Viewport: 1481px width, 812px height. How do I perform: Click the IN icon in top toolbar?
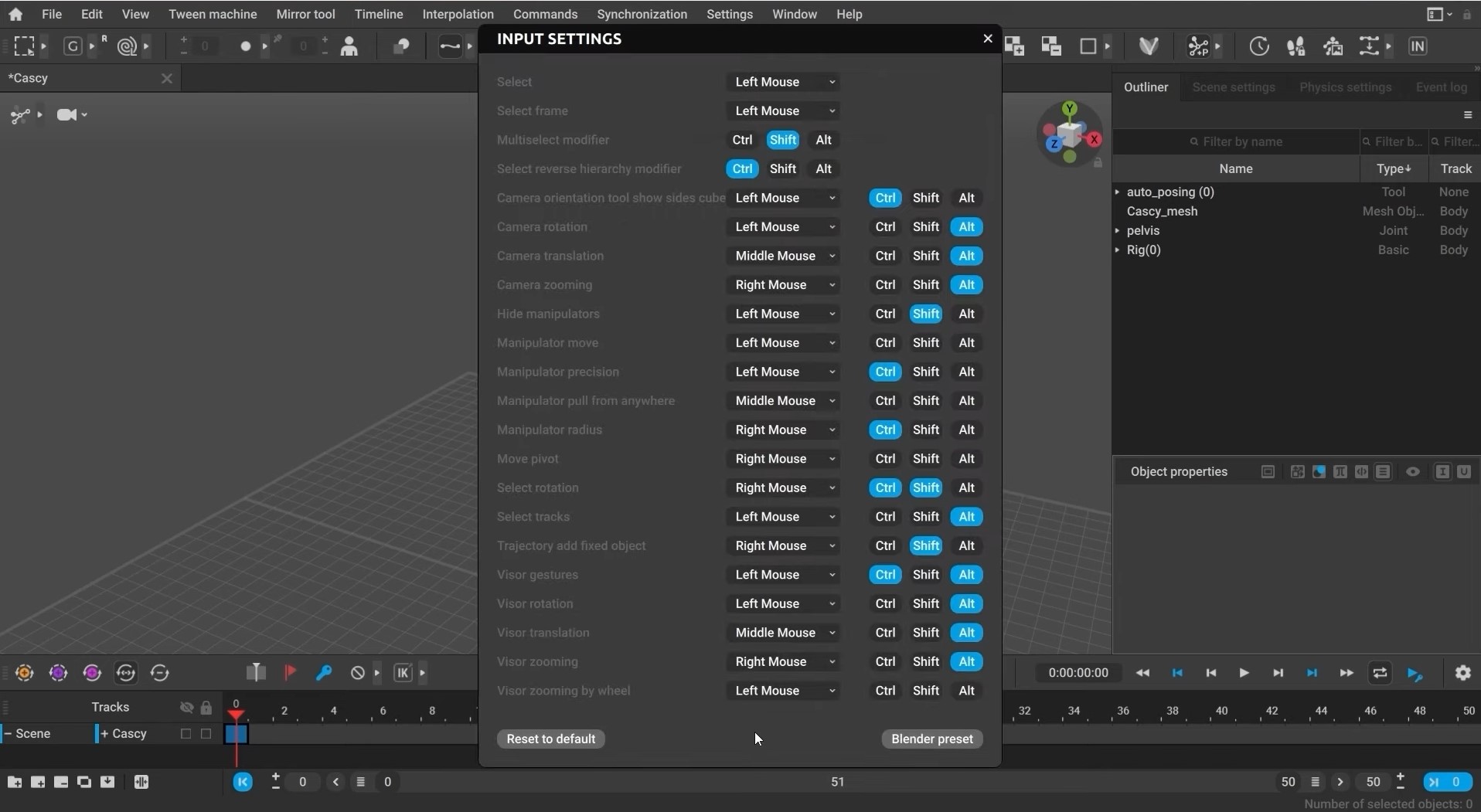[1417, 46]
